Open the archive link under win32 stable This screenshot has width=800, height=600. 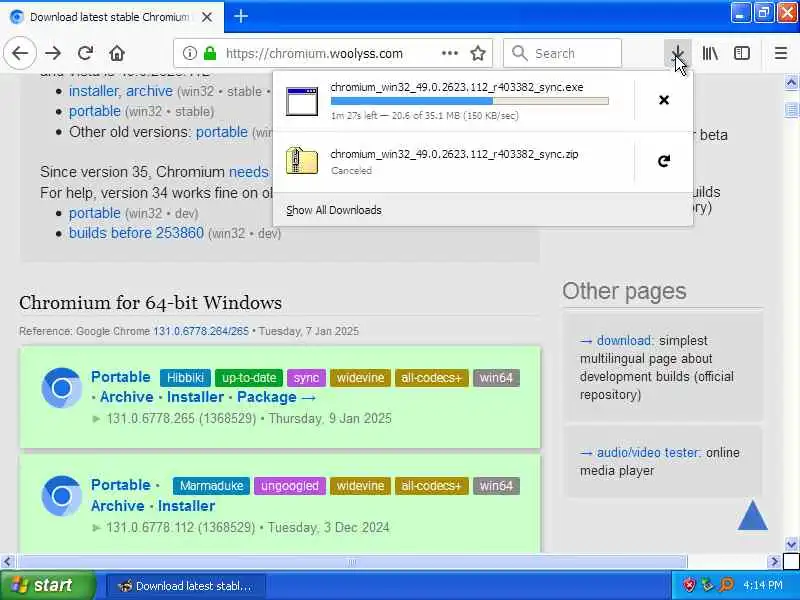tap(149, 91)
